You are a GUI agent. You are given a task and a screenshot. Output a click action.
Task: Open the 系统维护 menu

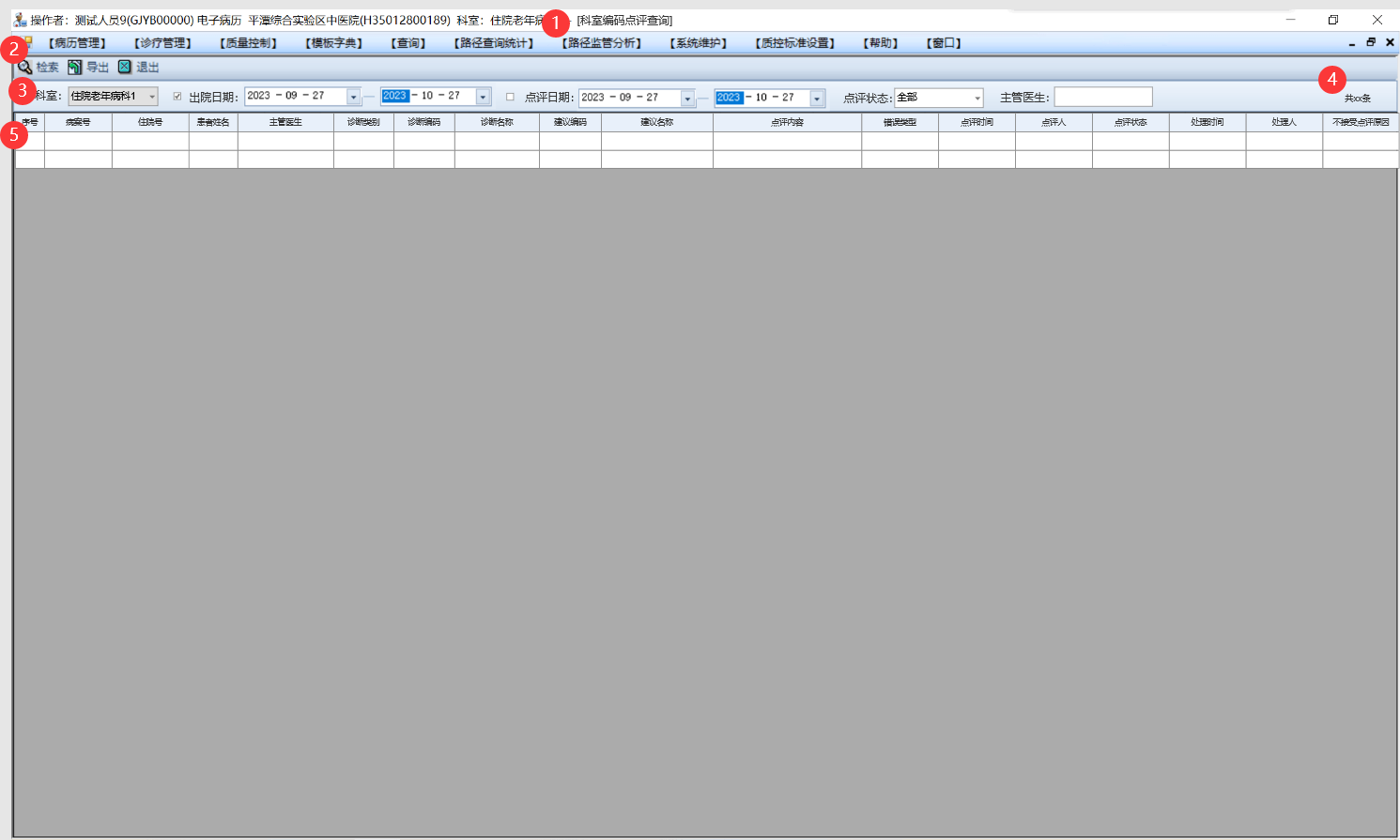click(699, 43)
